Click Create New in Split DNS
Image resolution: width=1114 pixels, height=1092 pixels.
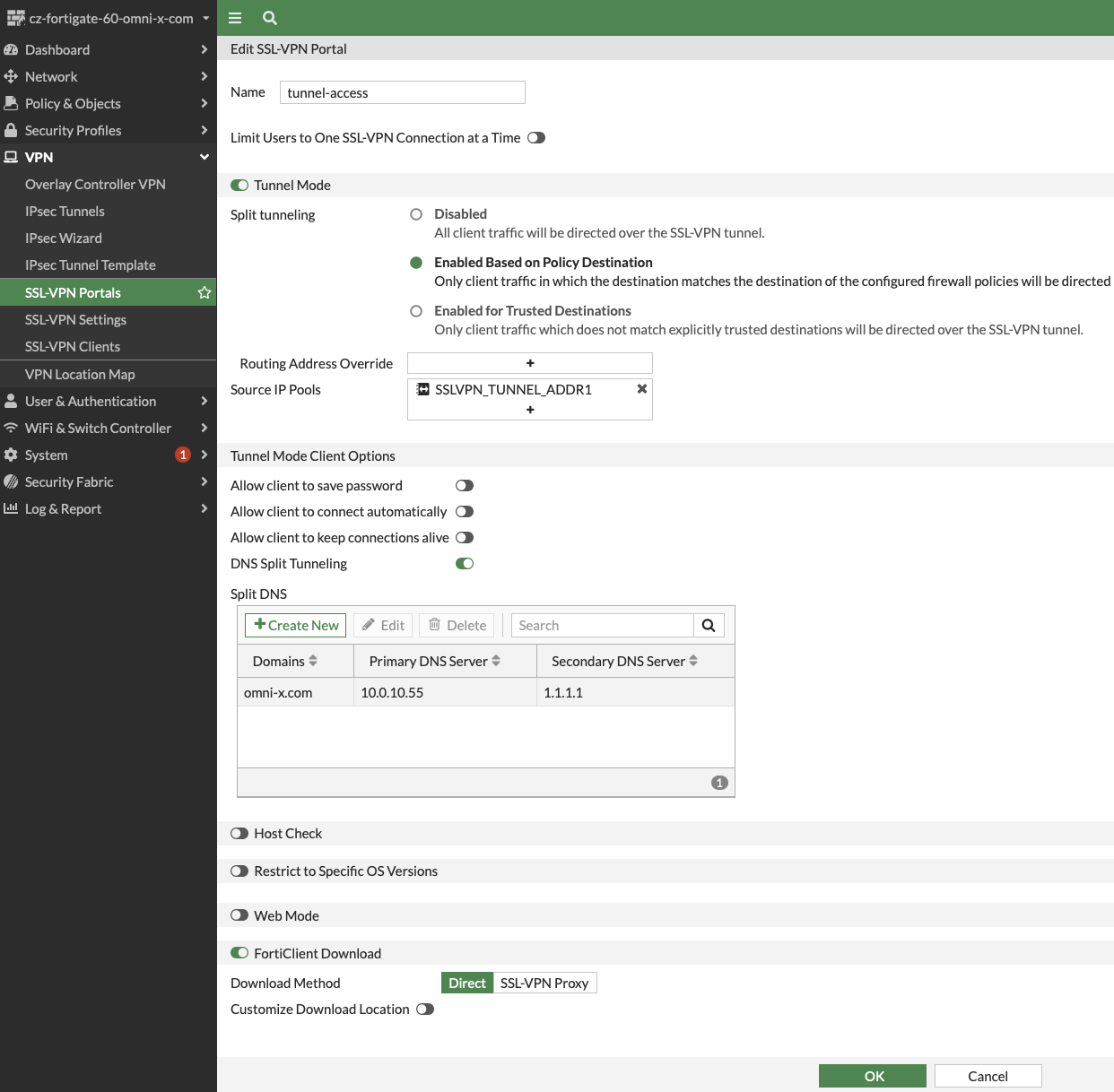coord(296,626)
